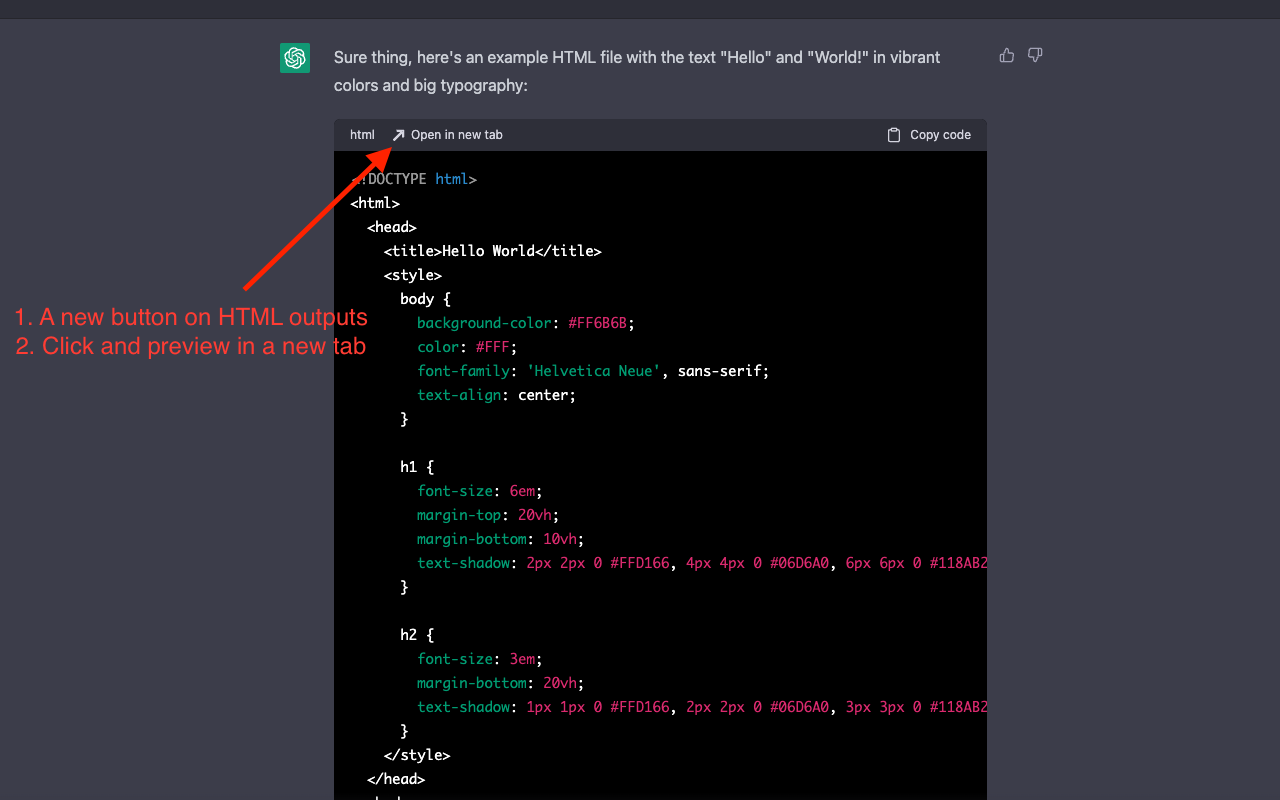Click the external-link arrow in the code toolbar
The height and width of the screenshot is (800, 1280).
pyautogui.click(x=398, y=134)
